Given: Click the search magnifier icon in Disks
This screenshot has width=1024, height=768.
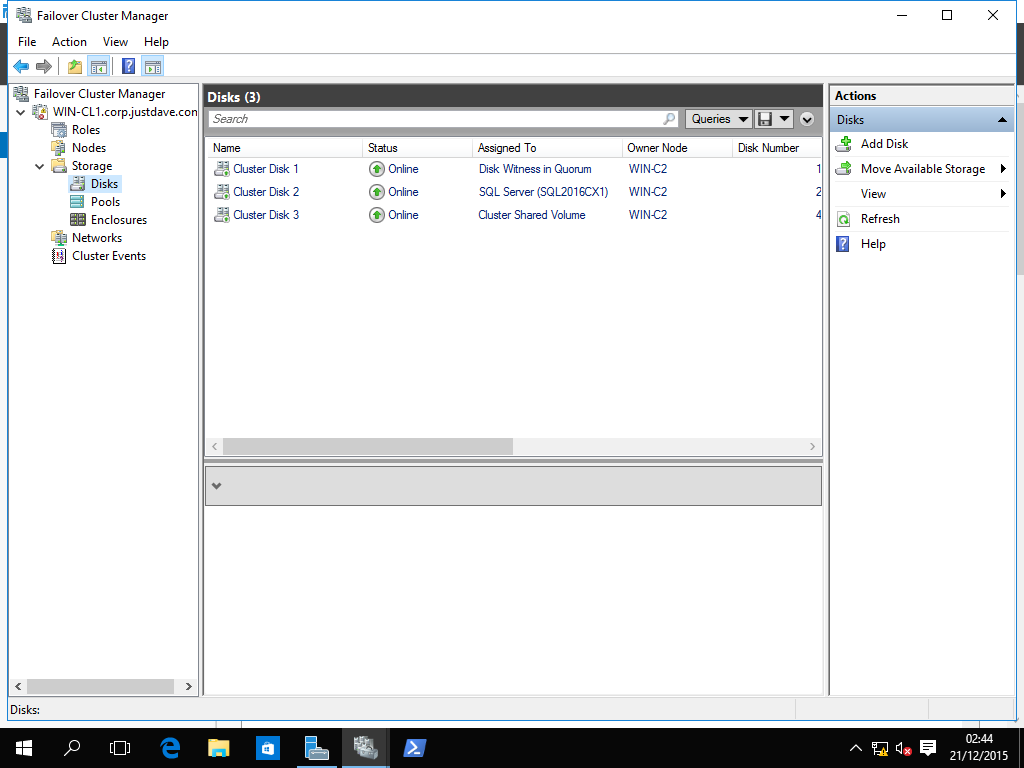Looking at the screenshot, I should (669, 119).
